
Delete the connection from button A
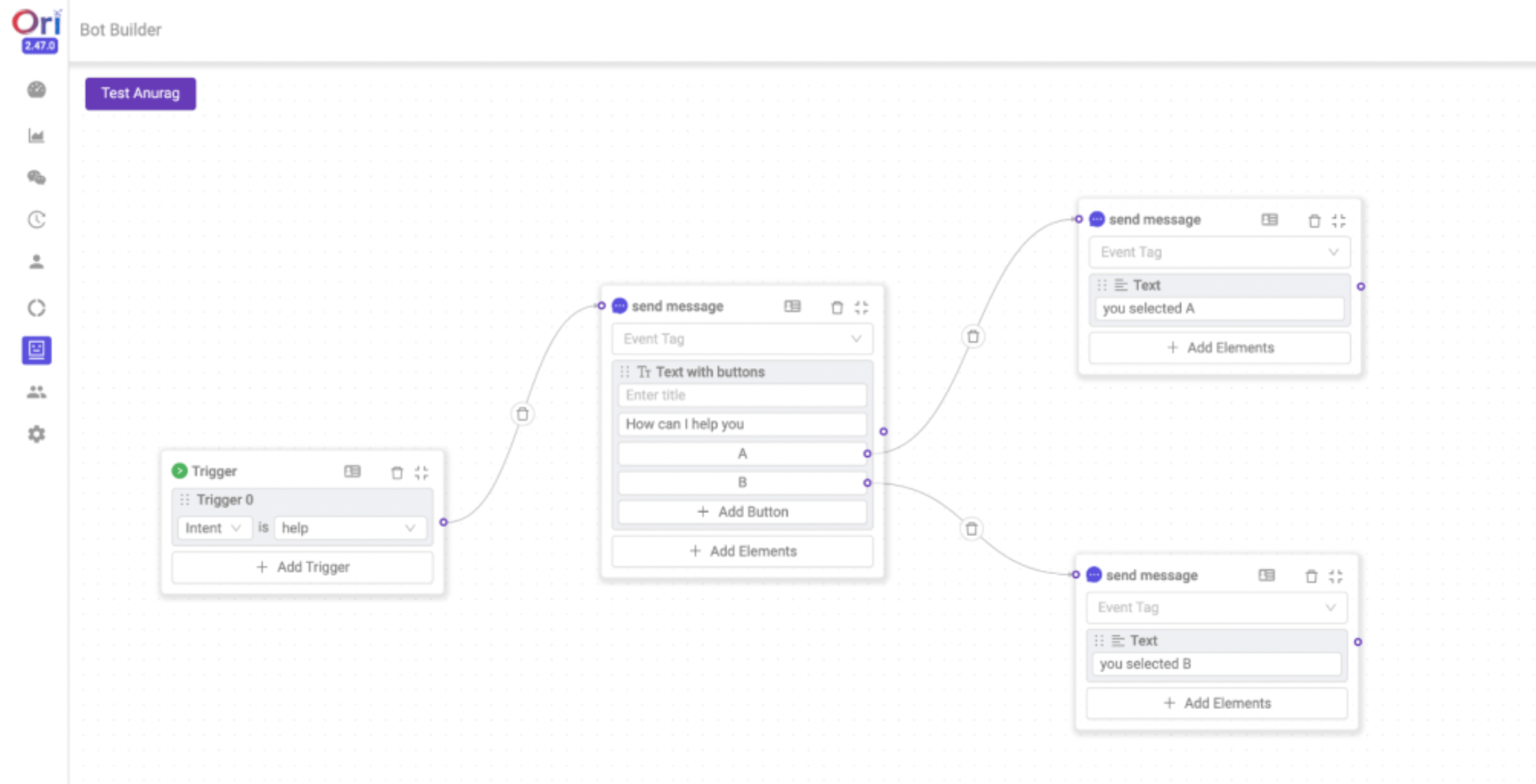[x=973, y=337]
